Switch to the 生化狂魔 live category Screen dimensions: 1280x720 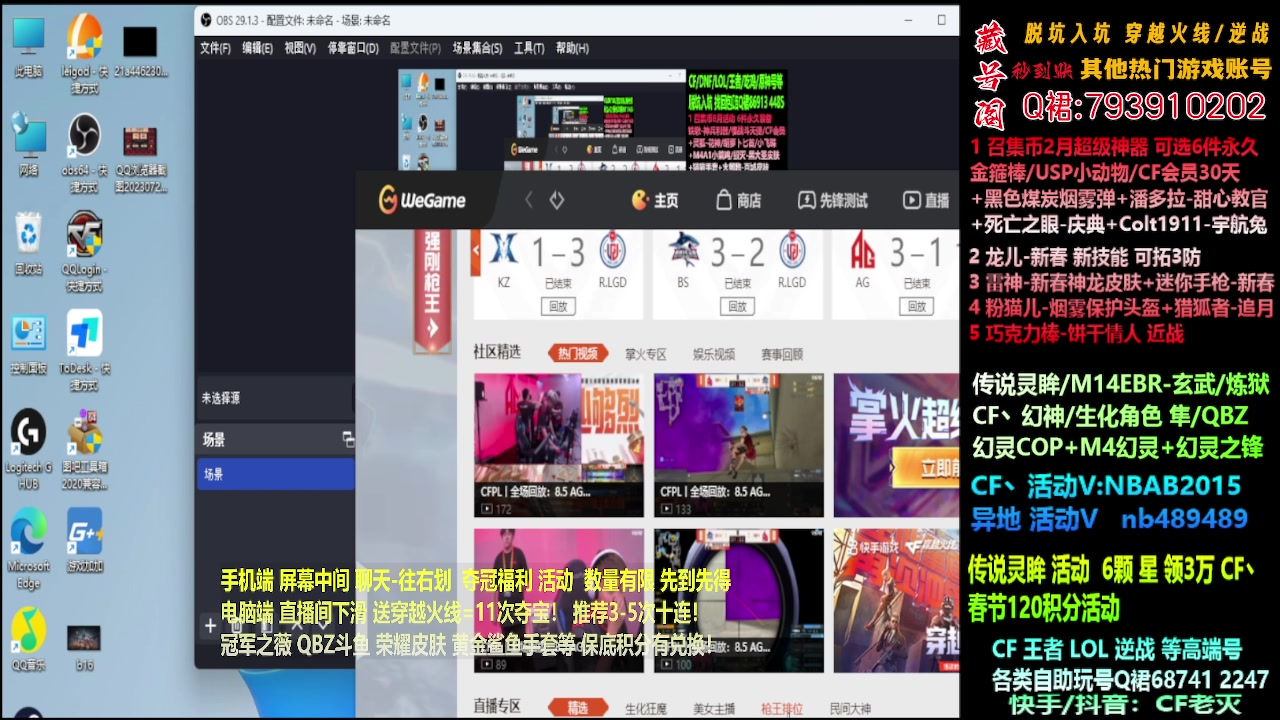(645, 708)
